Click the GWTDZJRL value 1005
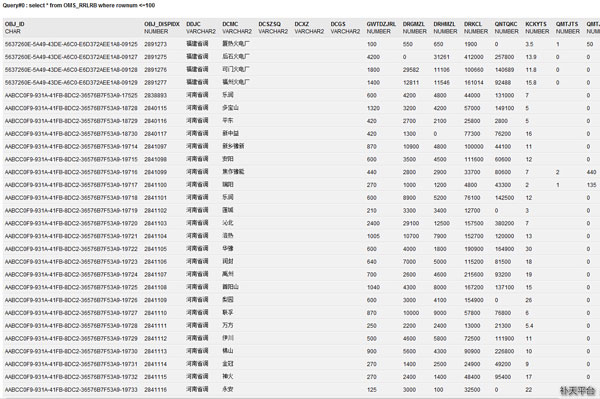The height and width of the screenshot is (399, 600). 373,236
